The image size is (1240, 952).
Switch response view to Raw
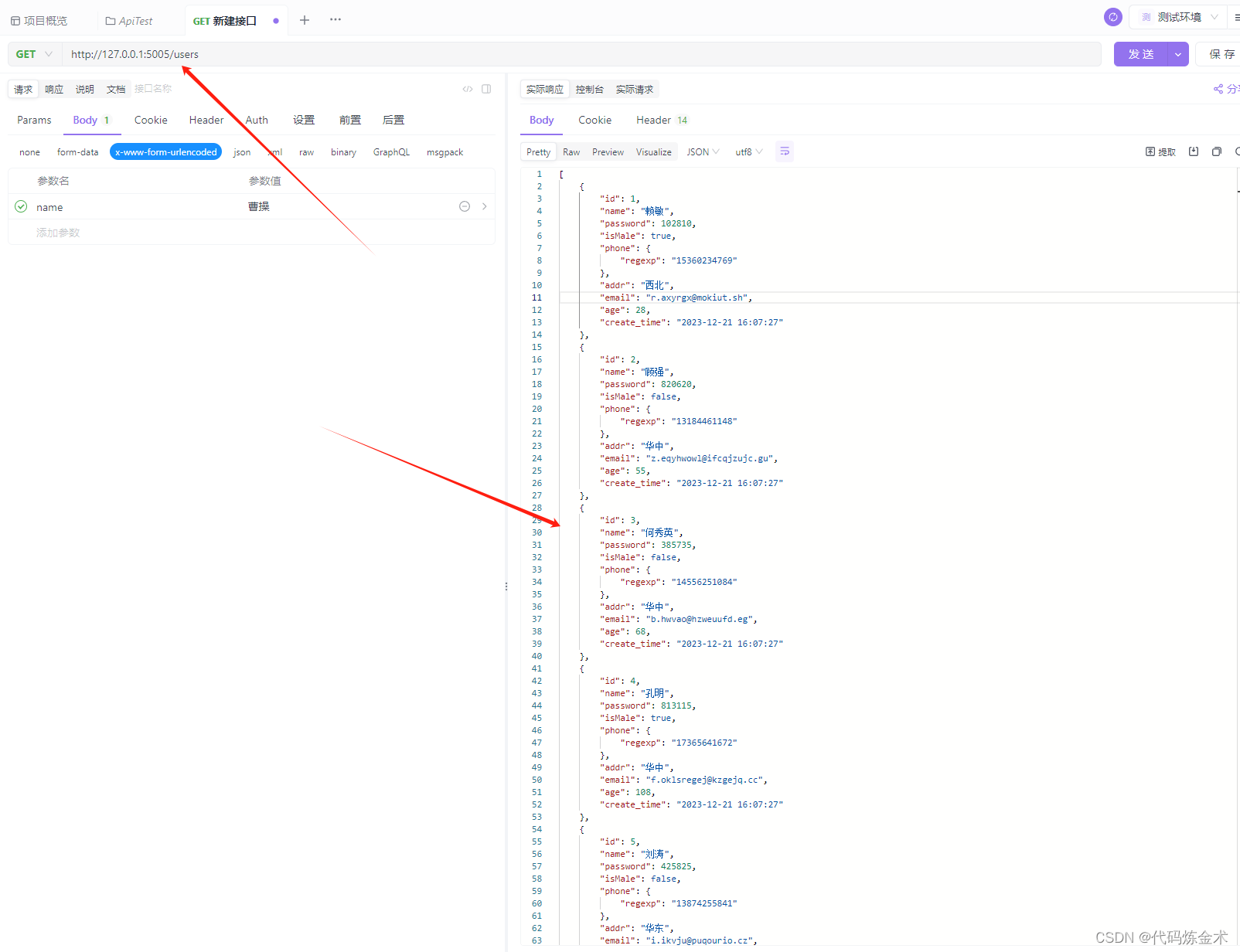tap(571, 152)
